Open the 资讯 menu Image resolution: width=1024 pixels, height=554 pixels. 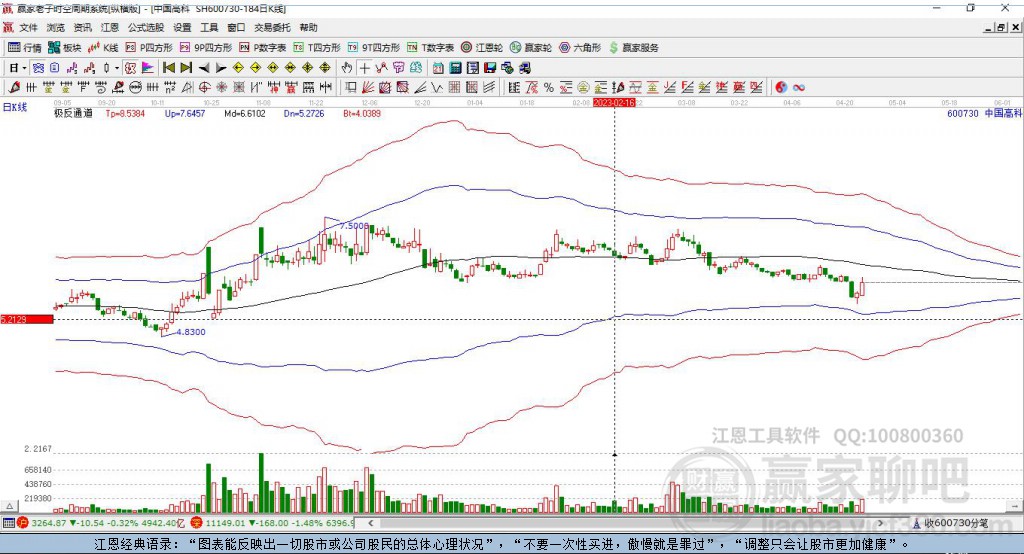(x=82, y=27)
